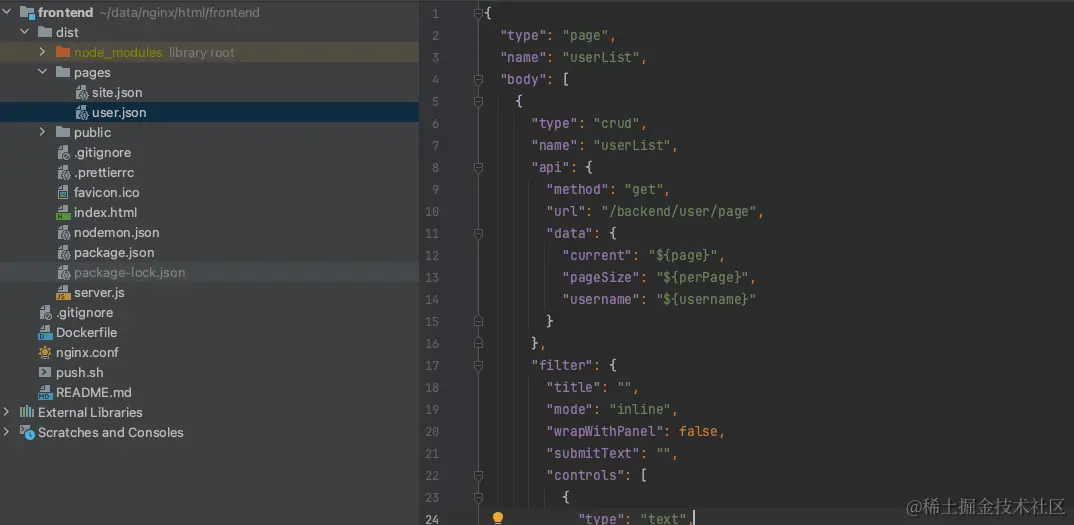Viewport: 1074px width, 525px height.
Task: Click the favicon.ico image file icon
Action: [63, 193]
